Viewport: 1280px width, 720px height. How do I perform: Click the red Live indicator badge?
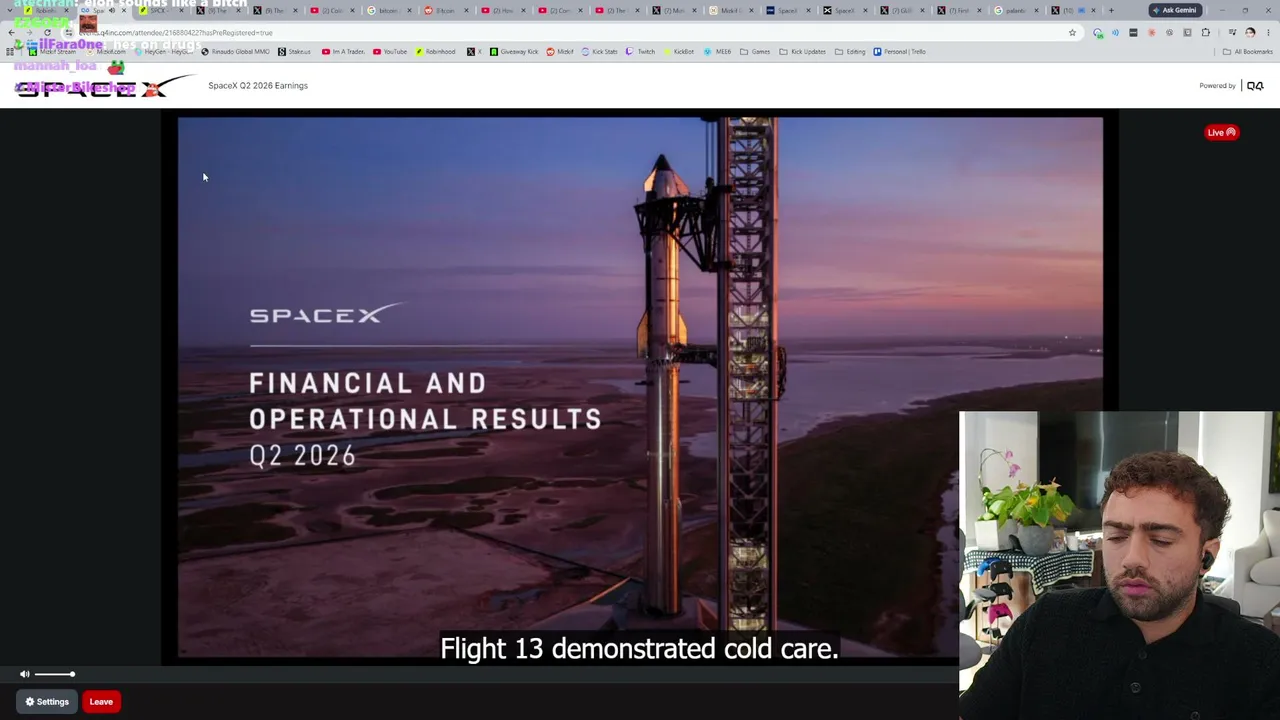(x=1221, y=132)
